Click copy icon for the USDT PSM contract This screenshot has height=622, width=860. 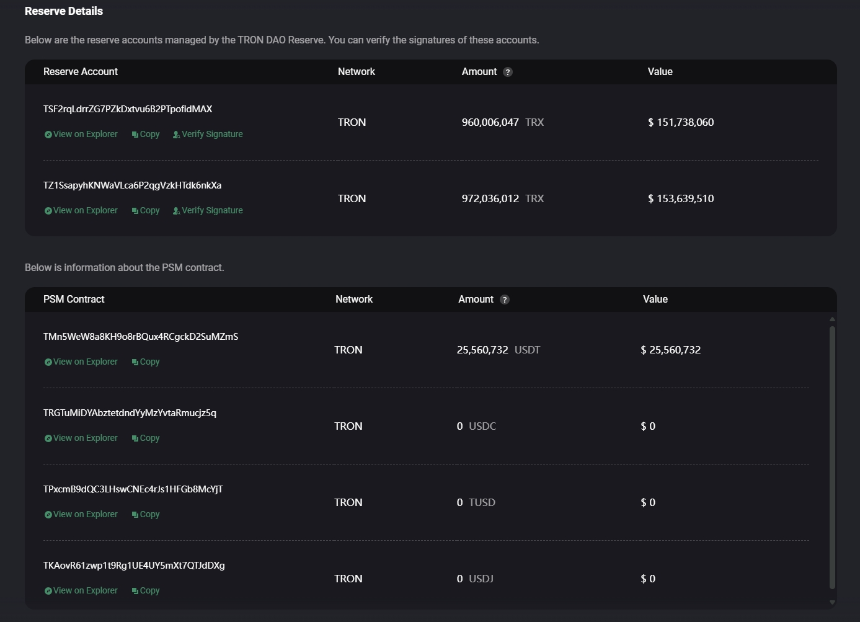pyautogui.click(x=135, y=362)
